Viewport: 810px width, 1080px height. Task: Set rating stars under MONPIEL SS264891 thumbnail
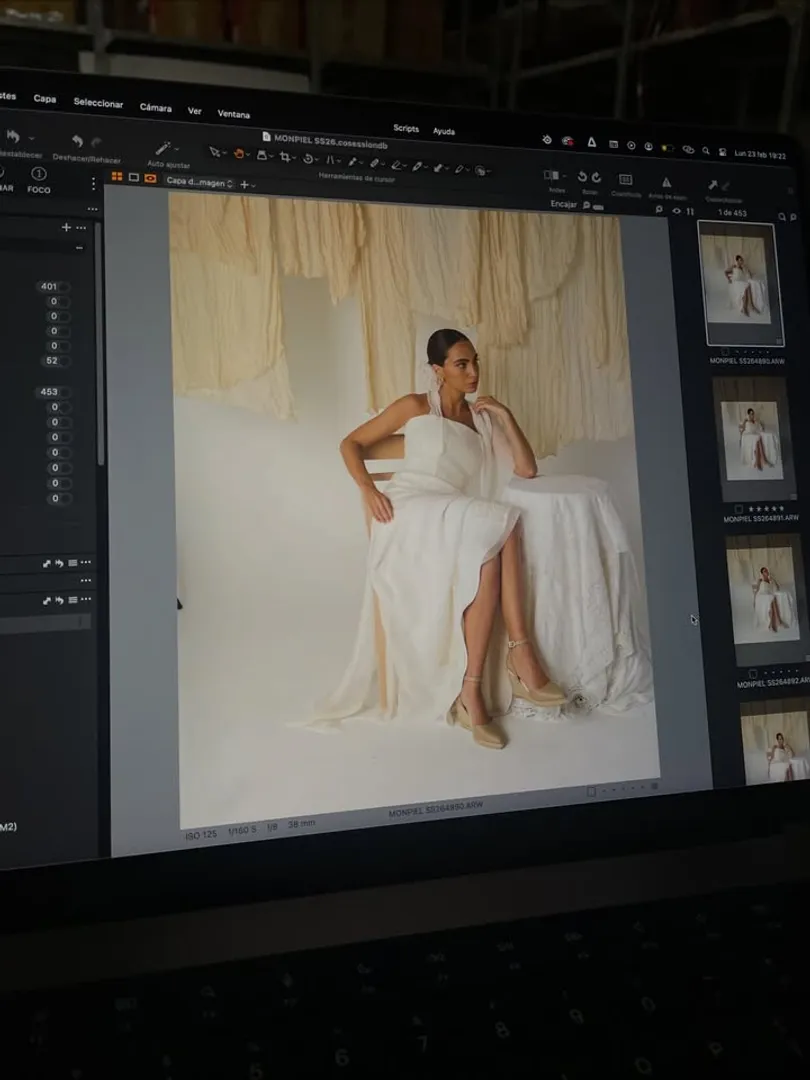(x=766, y=508)
